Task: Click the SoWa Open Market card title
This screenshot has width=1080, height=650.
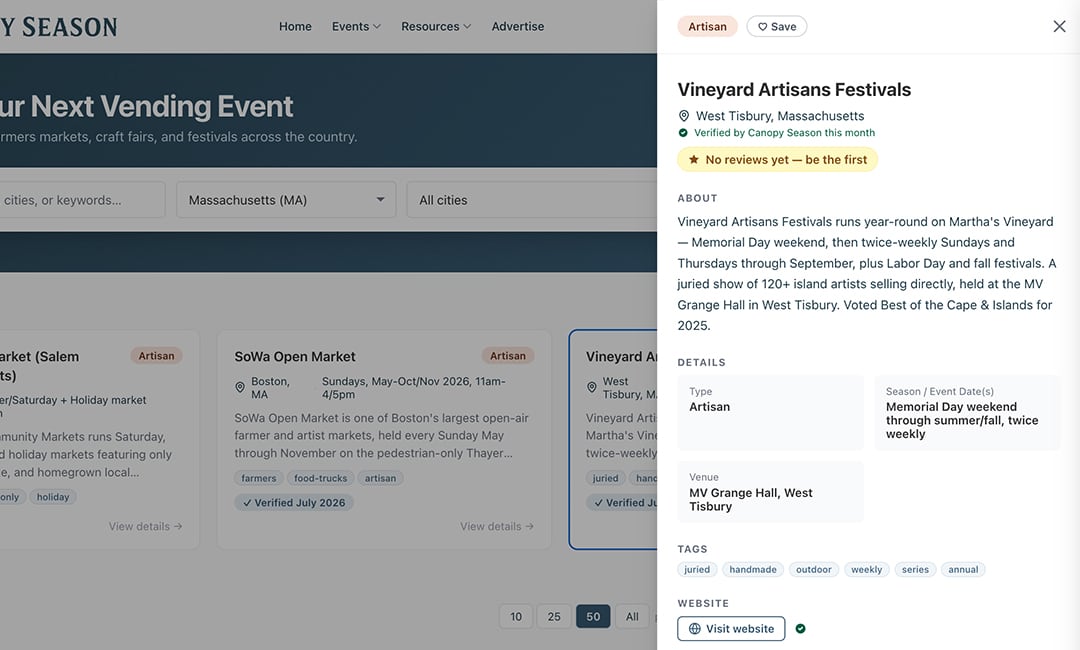Action: coord(295,357)
